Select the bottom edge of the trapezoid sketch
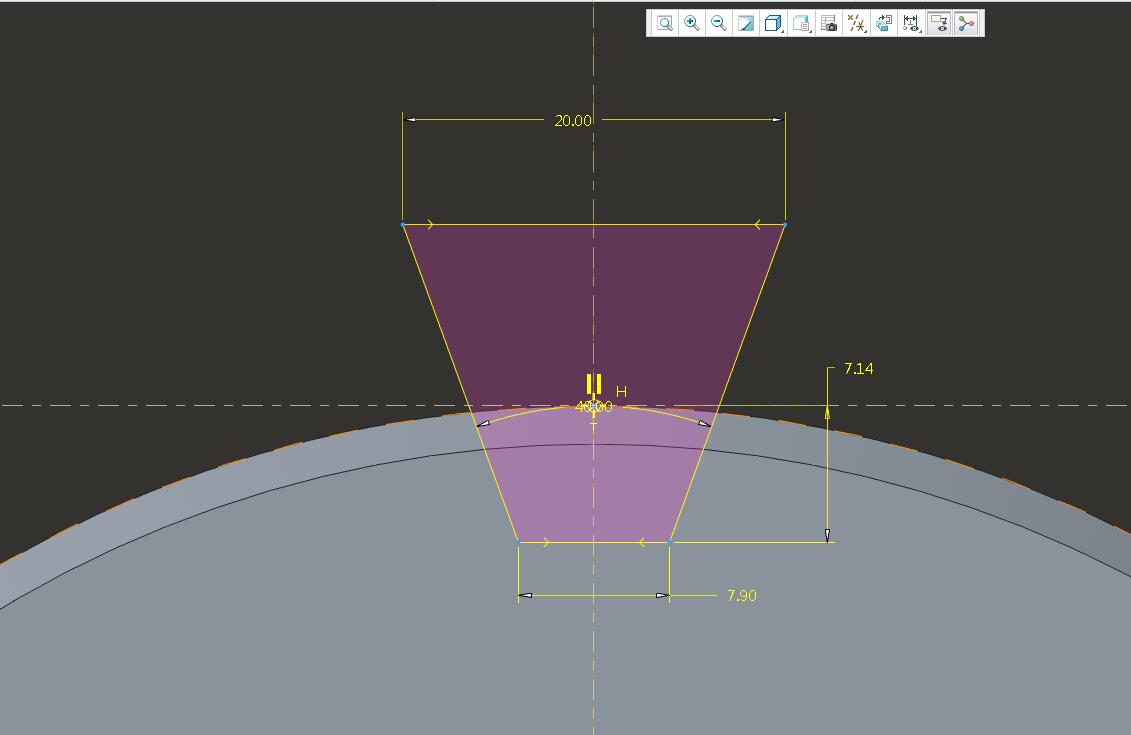 pyautogui.click(x=594, y=542)
